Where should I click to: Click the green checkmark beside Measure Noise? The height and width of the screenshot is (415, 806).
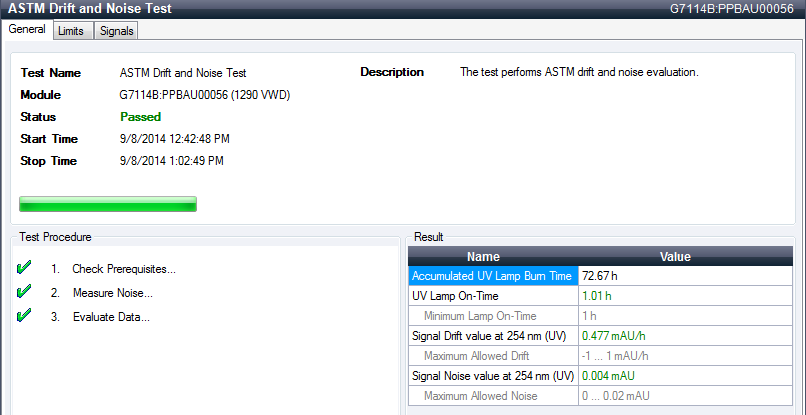25,292
